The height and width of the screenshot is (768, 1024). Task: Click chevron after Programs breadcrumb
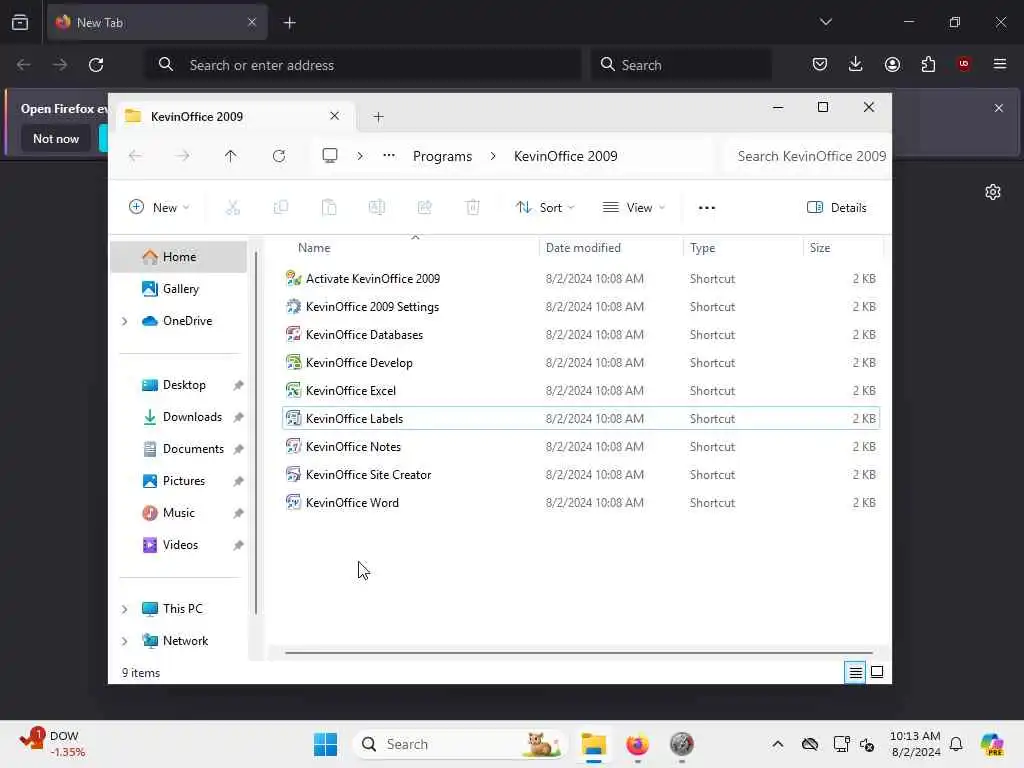tap(493, 156)
